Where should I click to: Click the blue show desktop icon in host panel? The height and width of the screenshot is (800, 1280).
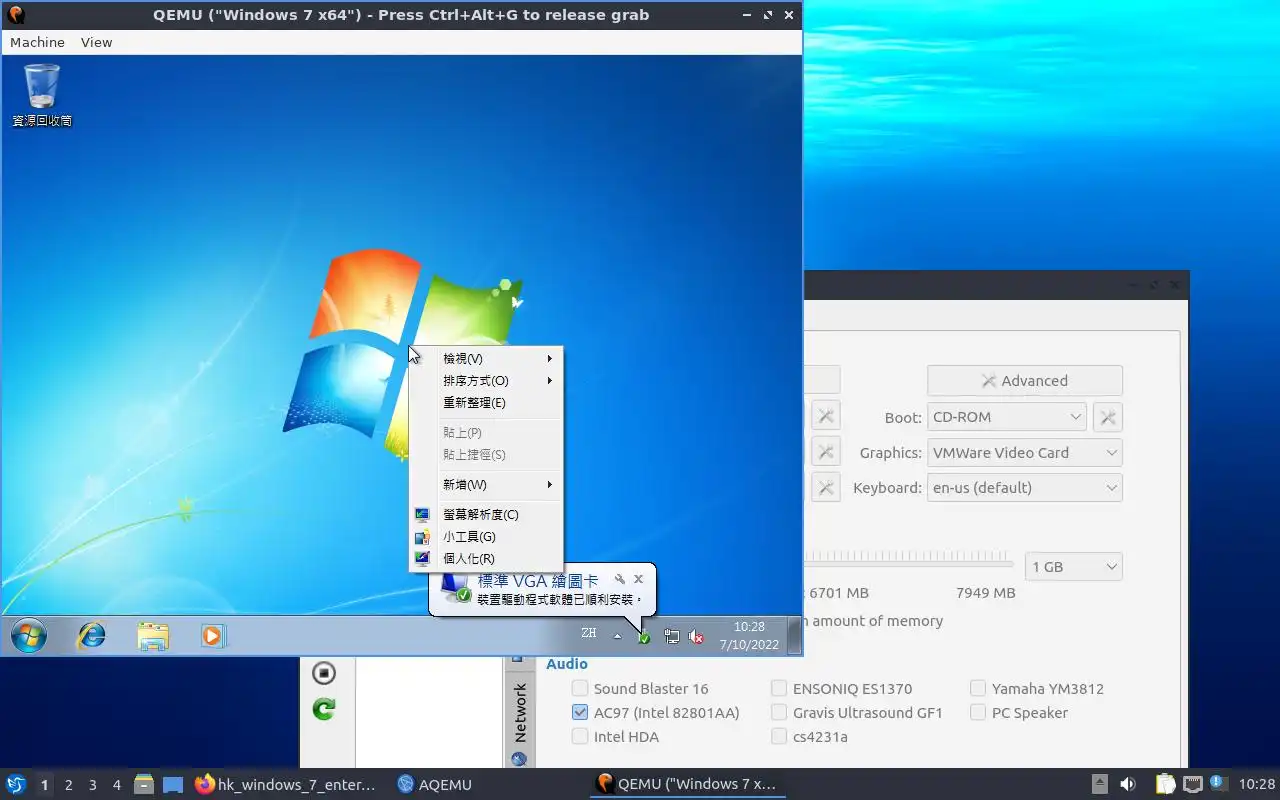click(173, 785)
